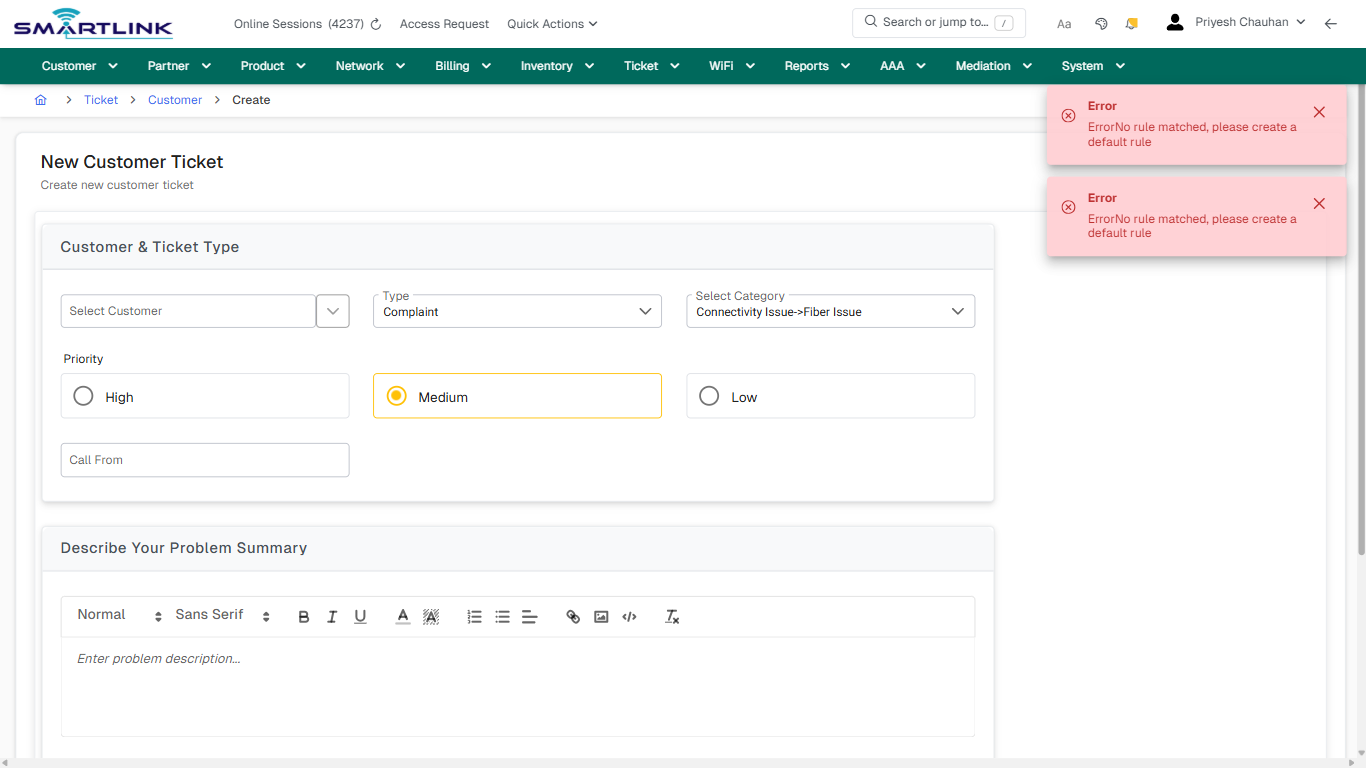Navigate to Customer via the breadcrumb link
The width and height of the screenshot is (1366, 768).
pyautogui.click(x=175, y=99)
